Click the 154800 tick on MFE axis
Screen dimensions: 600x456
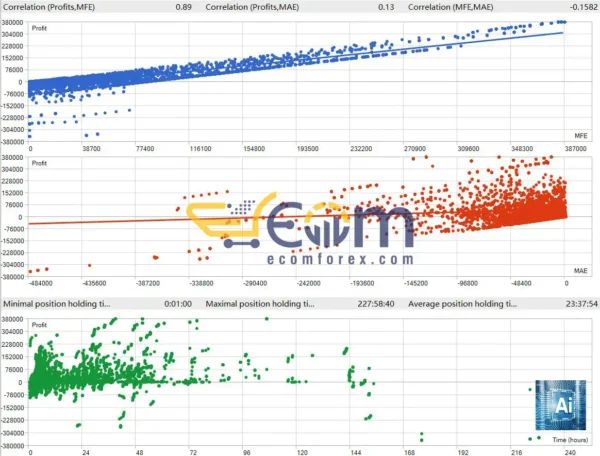pyautogui.click(x=254, y=148)
